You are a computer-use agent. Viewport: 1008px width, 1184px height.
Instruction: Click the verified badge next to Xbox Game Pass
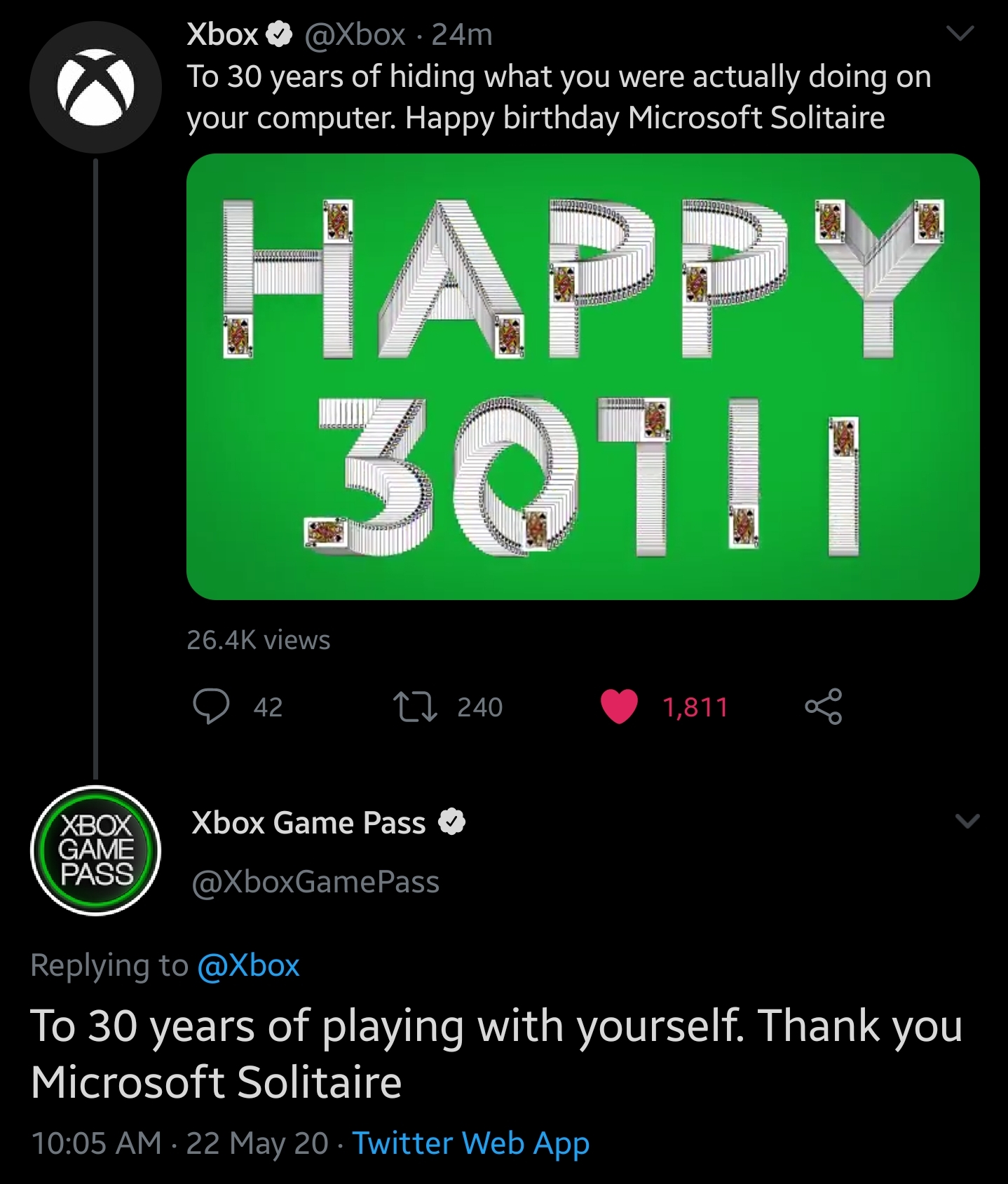[x=453, y=822]
